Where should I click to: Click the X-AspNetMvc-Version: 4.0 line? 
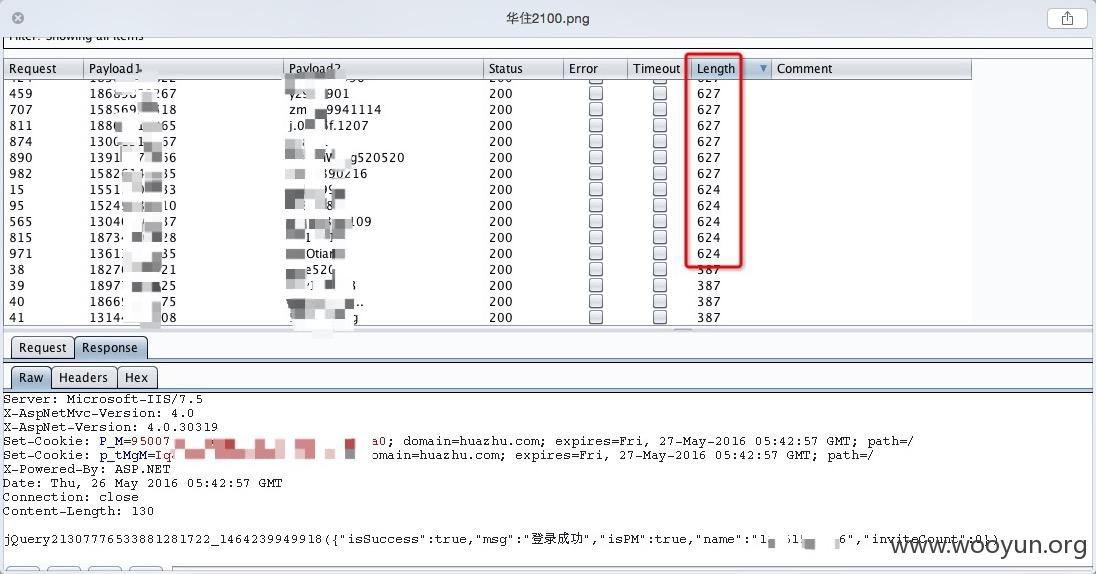coord(99,413)
